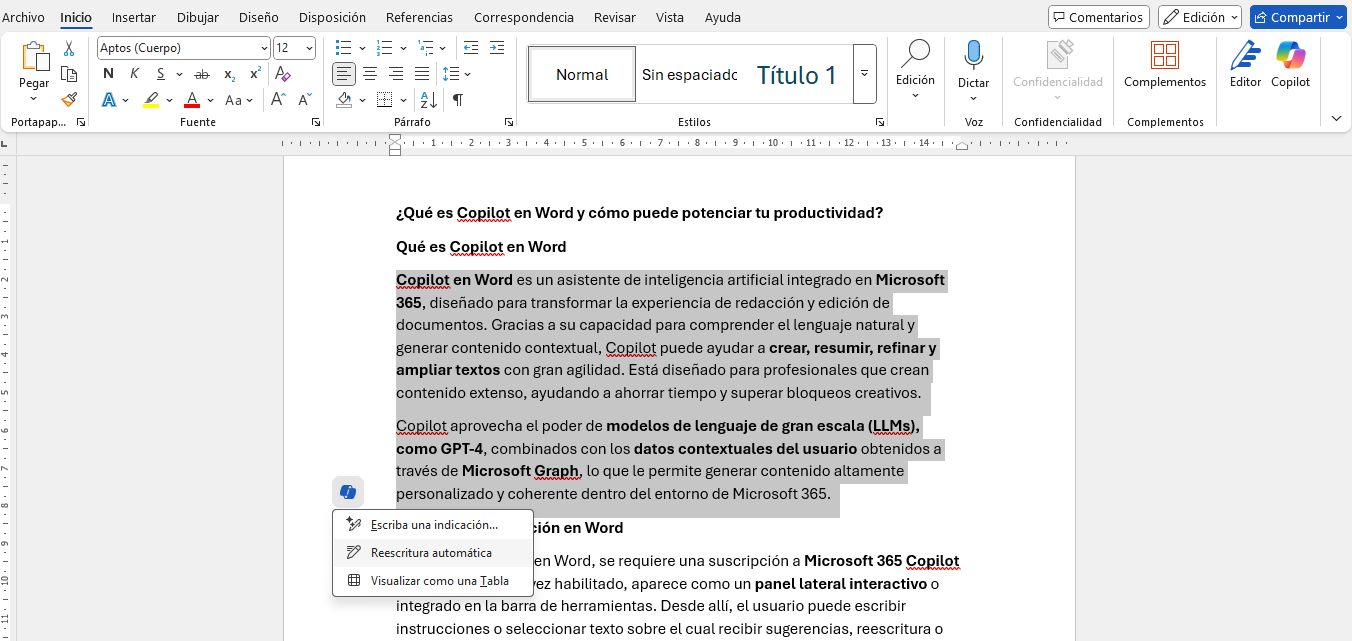Apply paragraph shading with the bucket icon
The image size is (1352, 641).
tap(344, 100)
